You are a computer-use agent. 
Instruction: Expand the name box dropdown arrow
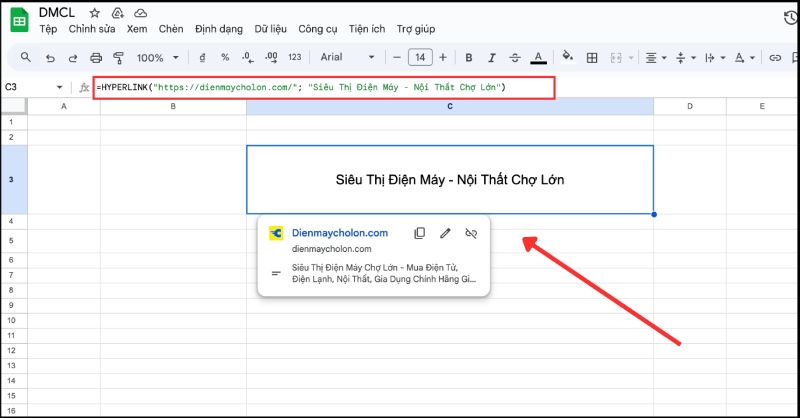60,87
